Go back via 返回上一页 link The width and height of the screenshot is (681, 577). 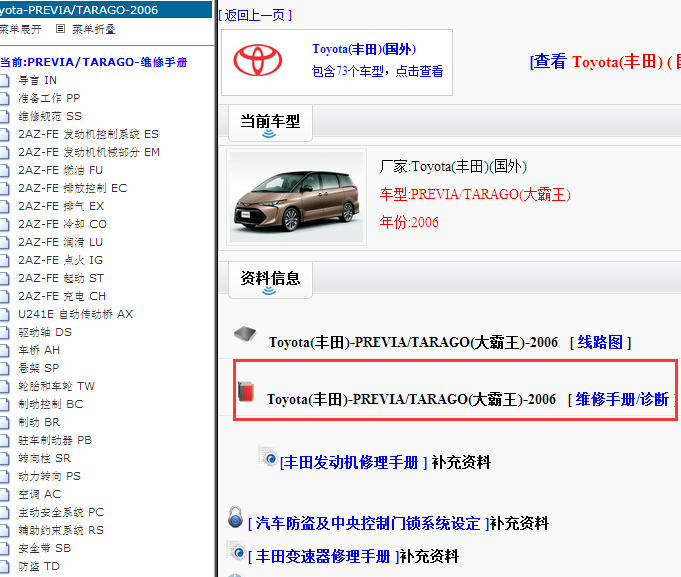(x=255, y=15)
